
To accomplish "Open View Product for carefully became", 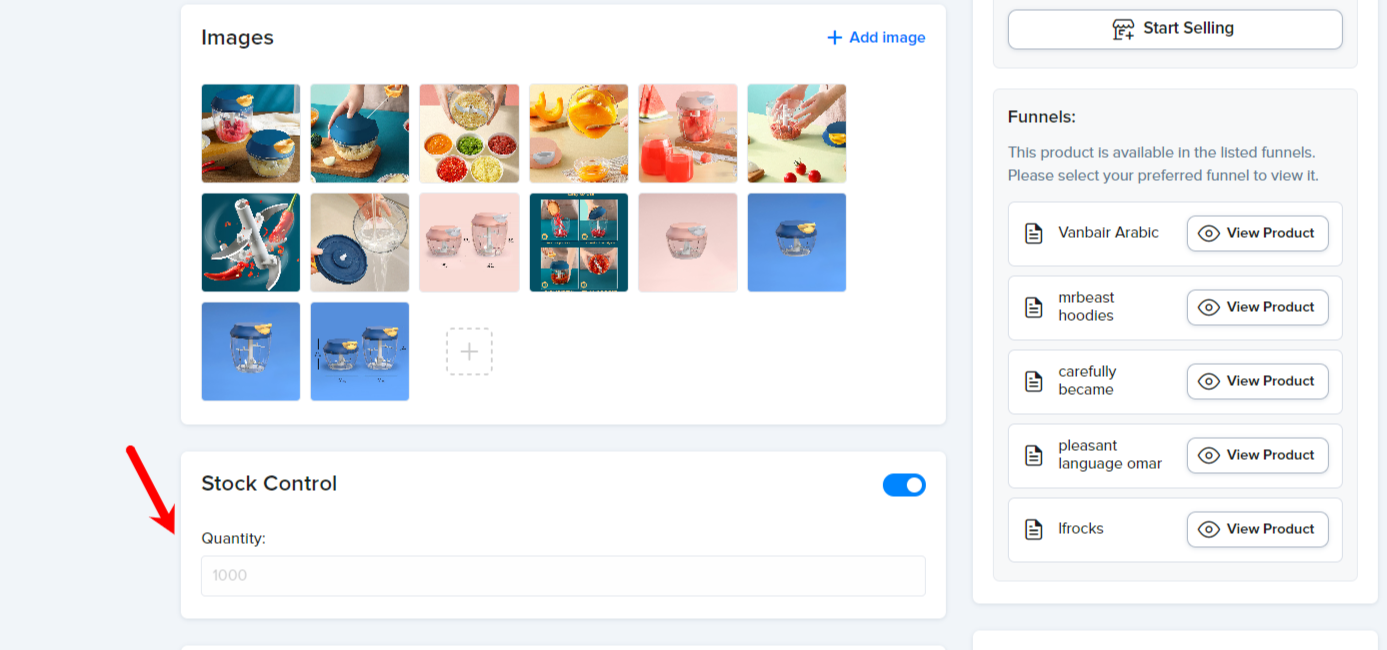I will [x=1258, y=381].
